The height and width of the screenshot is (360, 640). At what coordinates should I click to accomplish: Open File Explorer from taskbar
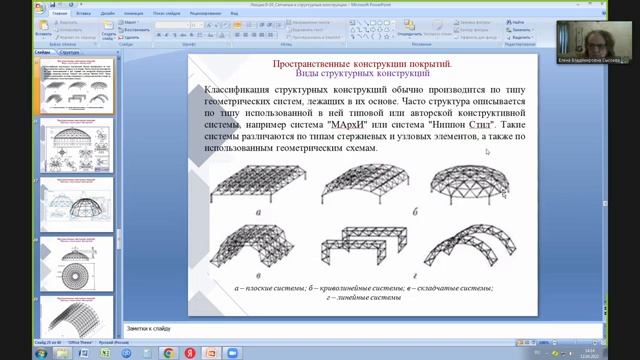62,353
